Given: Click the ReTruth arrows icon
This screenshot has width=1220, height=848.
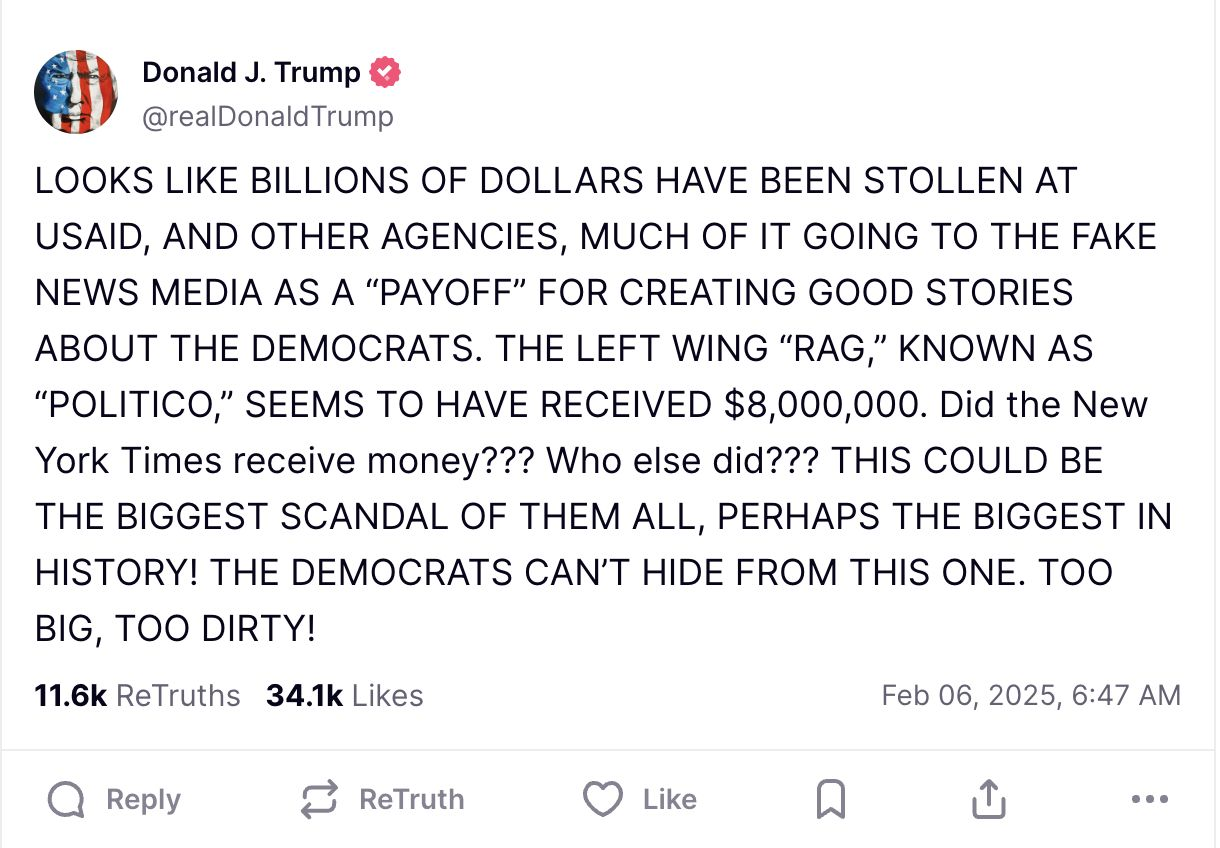Looking at the screenshot, I should coord(319,799).
